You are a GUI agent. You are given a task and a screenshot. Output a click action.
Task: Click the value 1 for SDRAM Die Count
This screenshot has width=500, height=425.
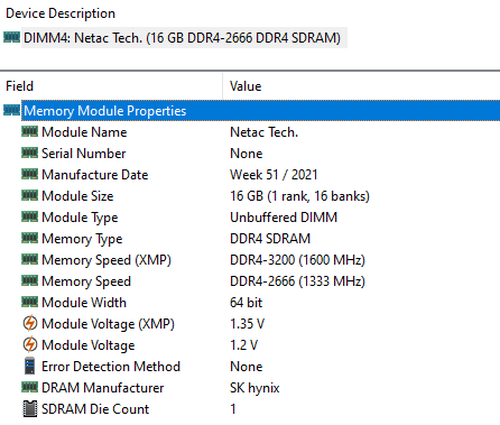click(233, 409)
